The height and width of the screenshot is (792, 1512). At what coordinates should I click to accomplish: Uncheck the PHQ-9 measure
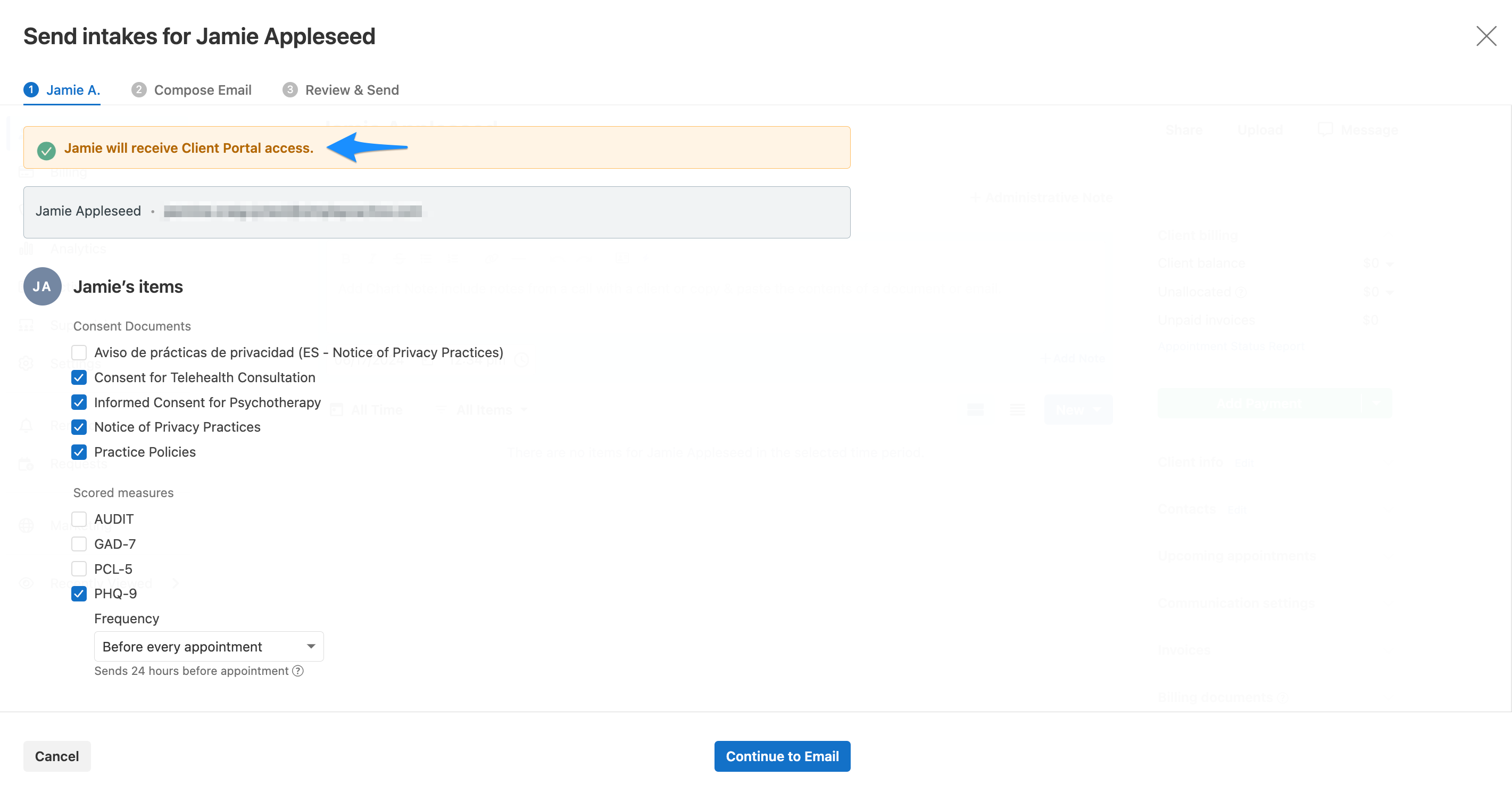tap(79, 593)
